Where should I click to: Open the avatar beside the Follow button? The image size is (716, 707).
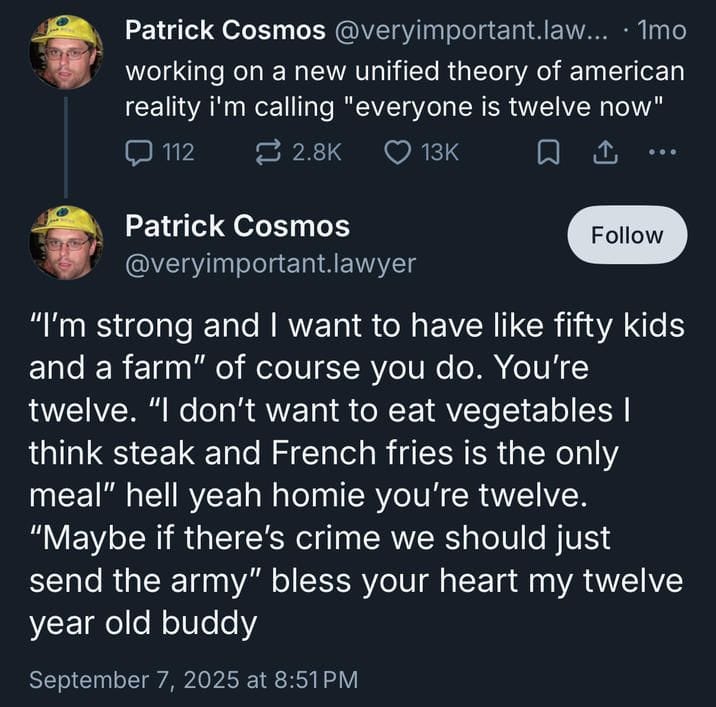pos(65,241)
